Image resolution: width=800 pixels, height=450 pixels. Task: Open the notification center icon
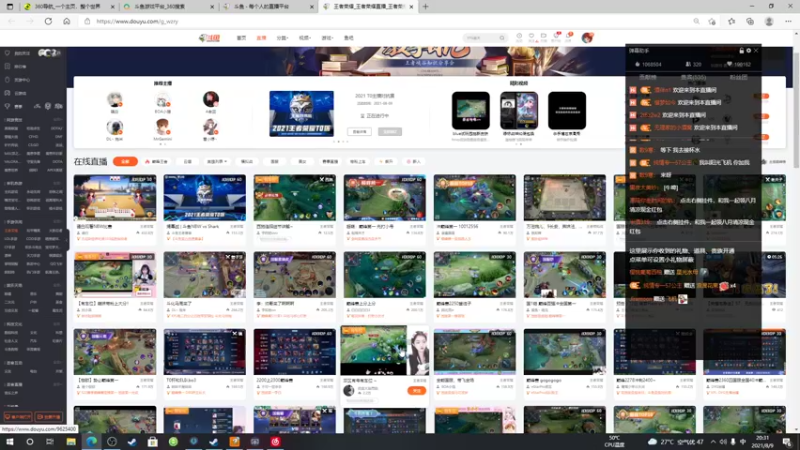point(787,442)
